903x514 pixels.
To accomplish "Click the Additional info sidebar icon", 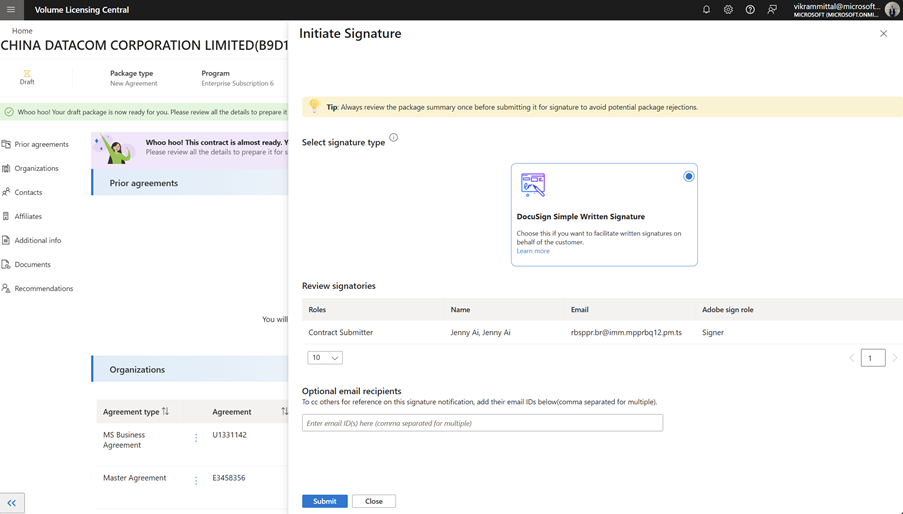I will [x=6, y=240].
